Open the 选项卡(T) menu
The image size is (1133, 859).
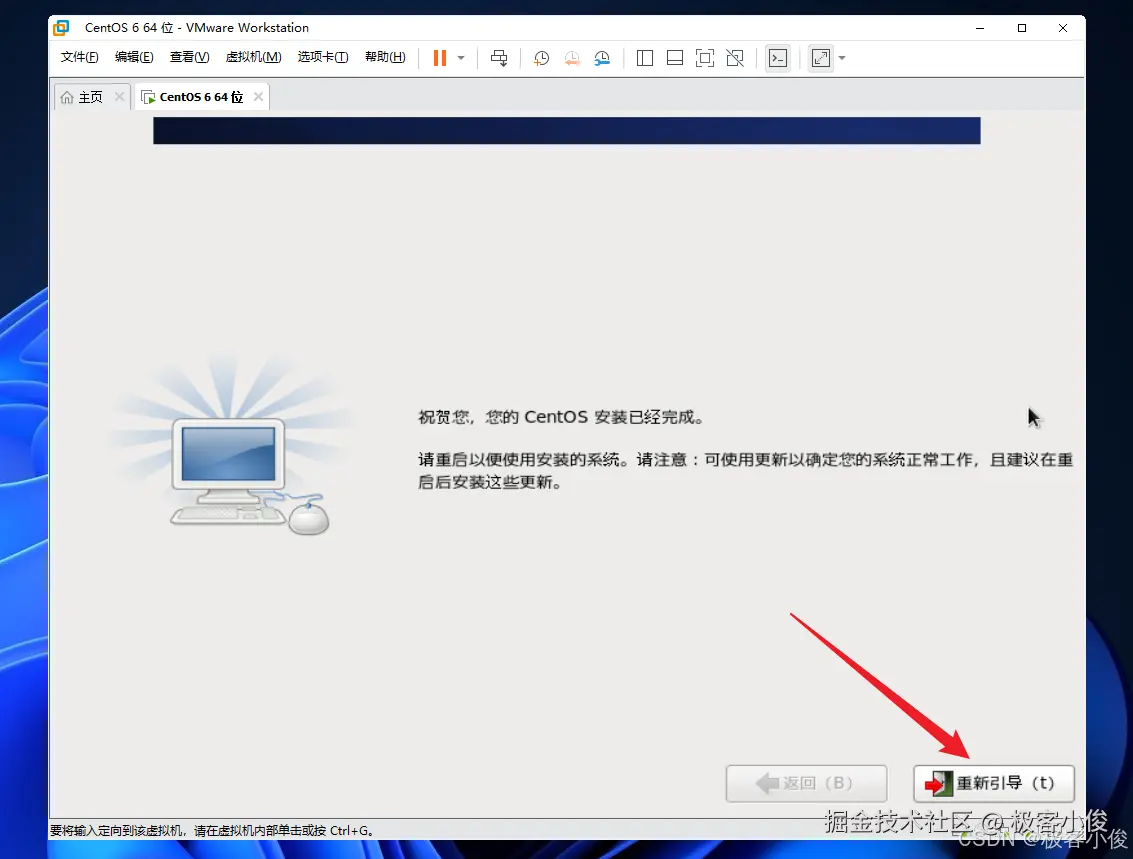coord(322,57)
